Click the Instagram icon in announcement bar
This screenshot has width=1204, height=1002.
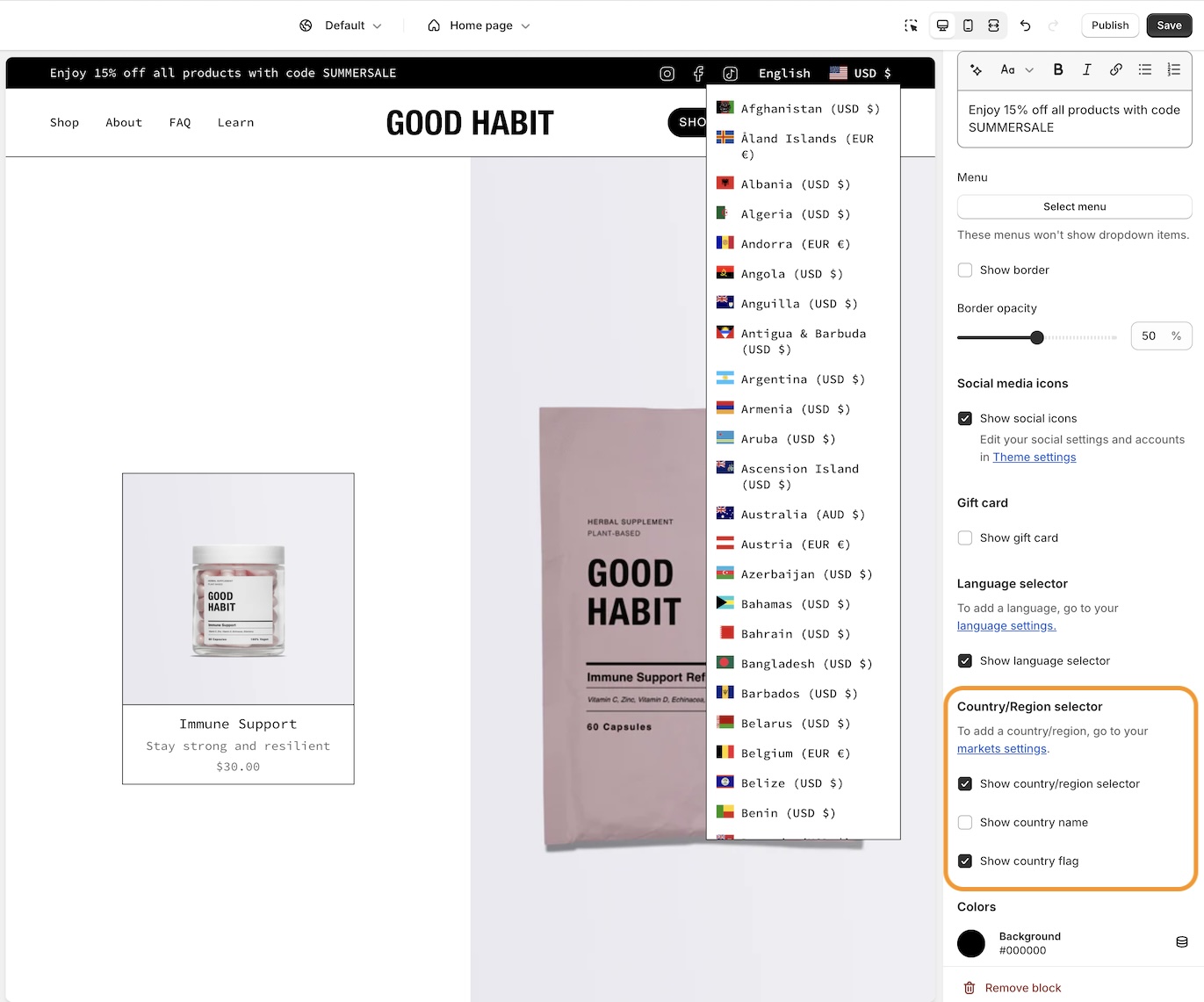(x=667, y=74)
